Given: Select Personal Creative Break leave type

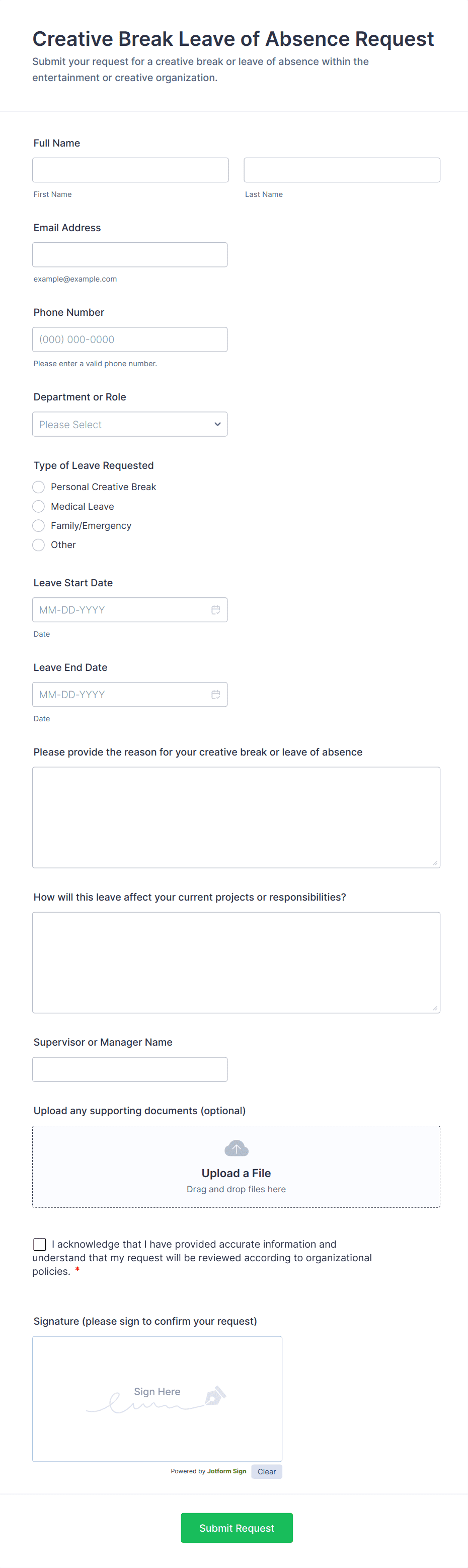Looking at the screenshot, I should (39, 487).
